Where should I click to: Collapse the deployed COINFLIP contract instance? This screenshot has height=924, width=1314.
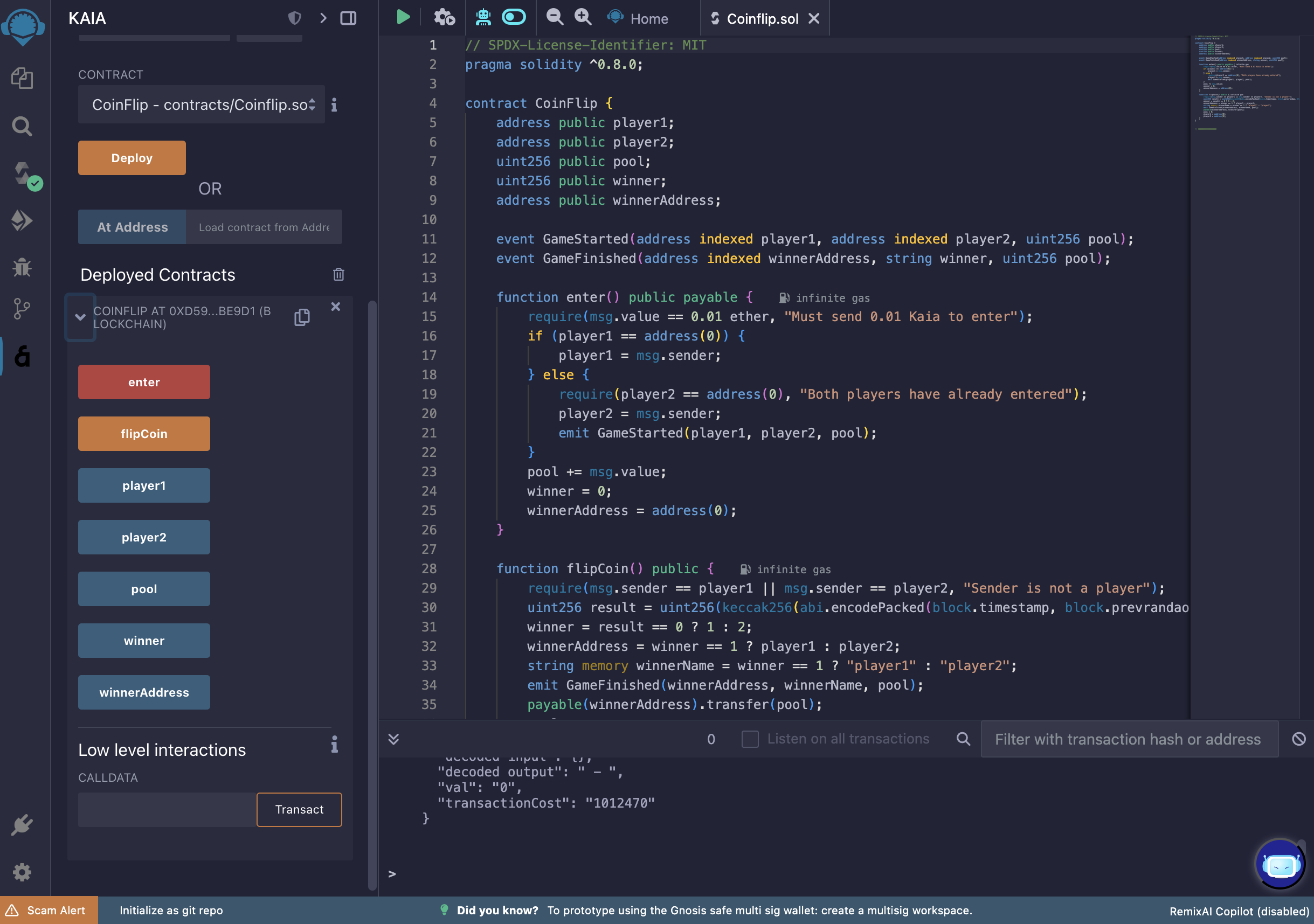80,317
